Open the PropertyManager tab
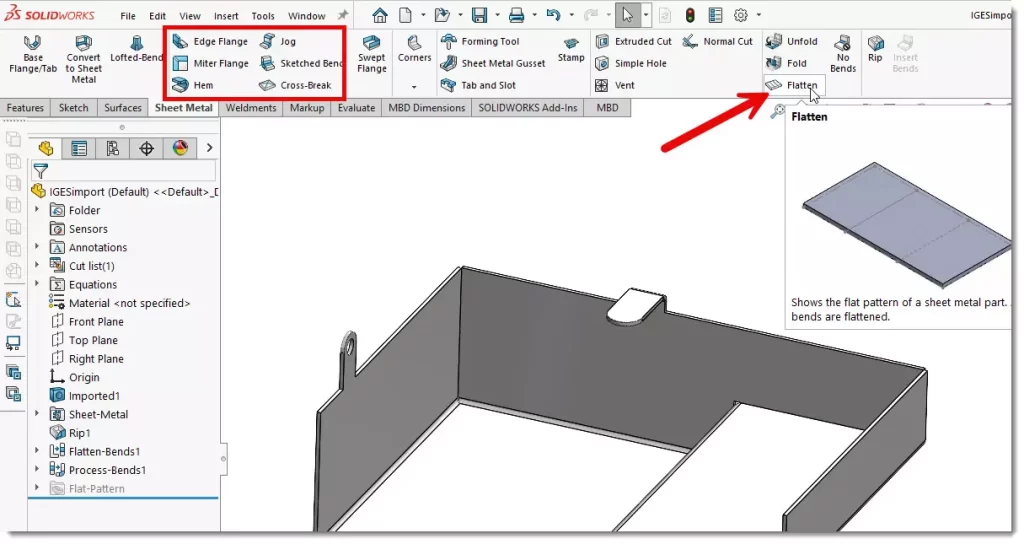Screen dimensions: 1024x544 79,148
